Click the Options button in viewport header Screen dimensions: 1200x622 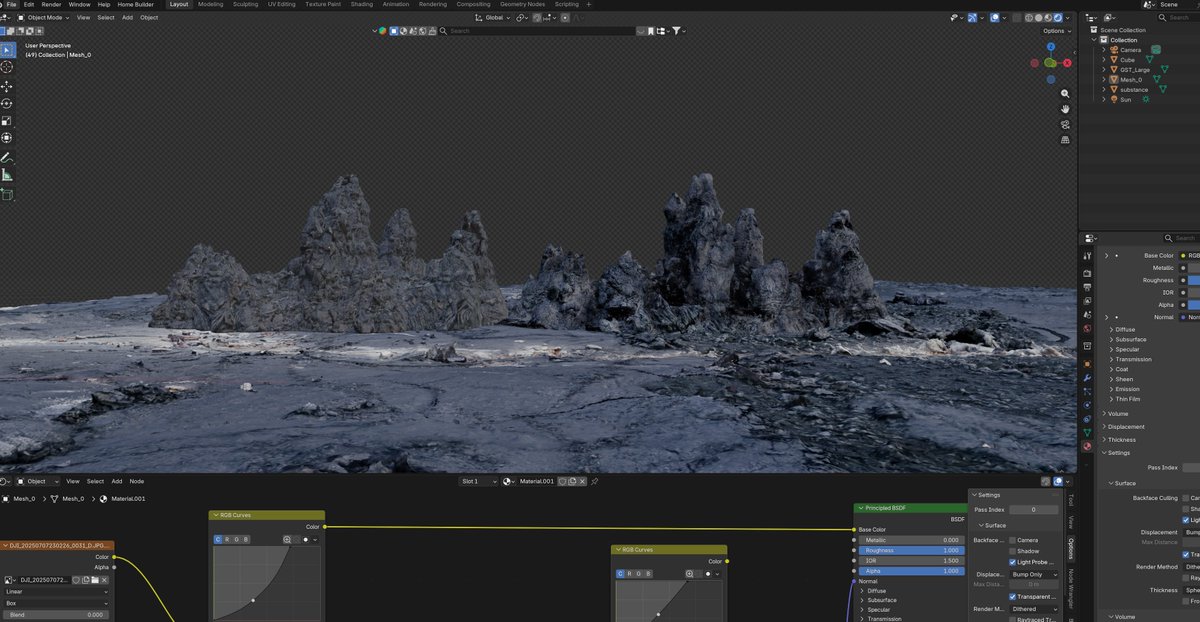(1055, 31)
